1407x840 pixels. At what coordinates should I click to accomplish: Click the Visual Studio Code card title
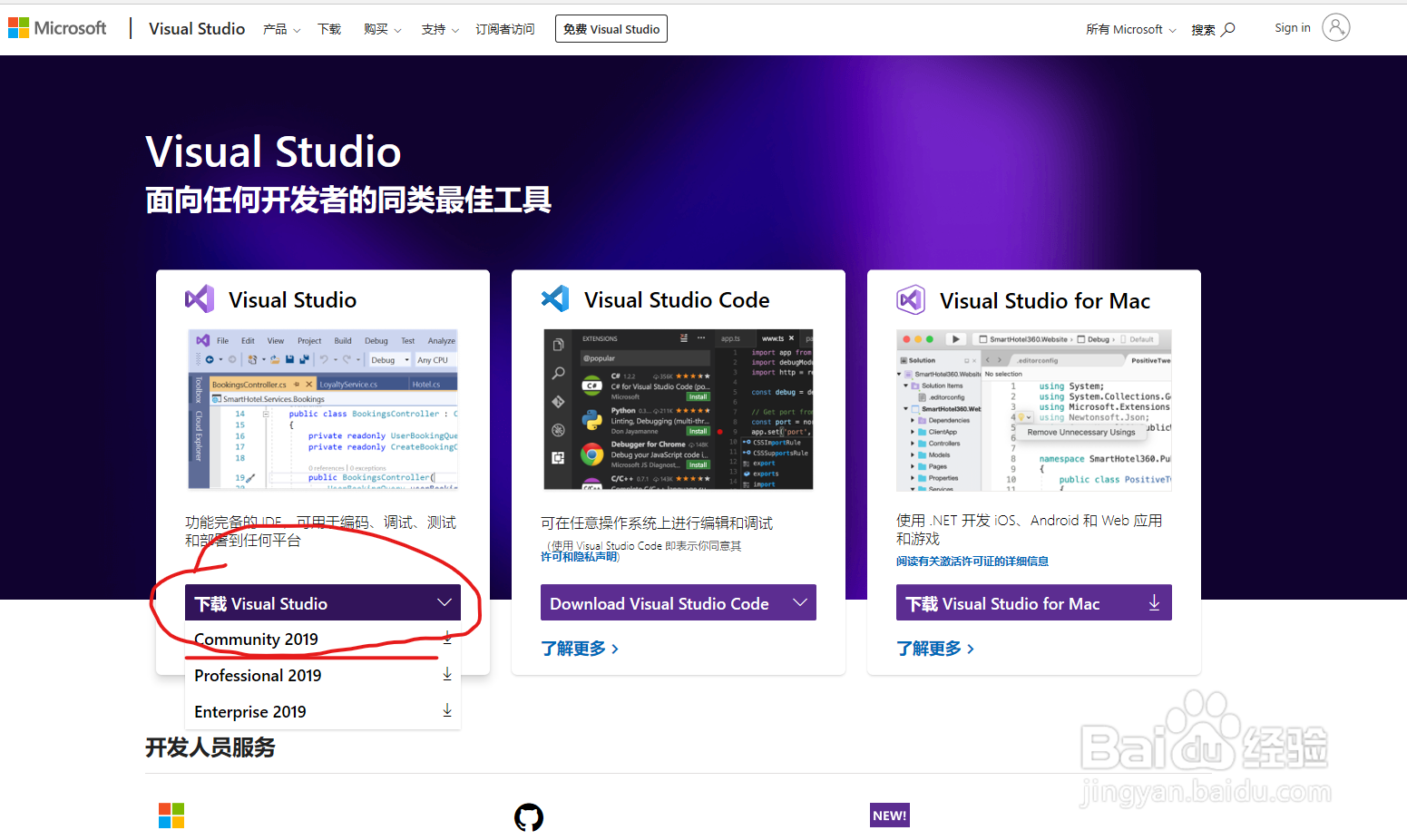(x=677, y=299)
